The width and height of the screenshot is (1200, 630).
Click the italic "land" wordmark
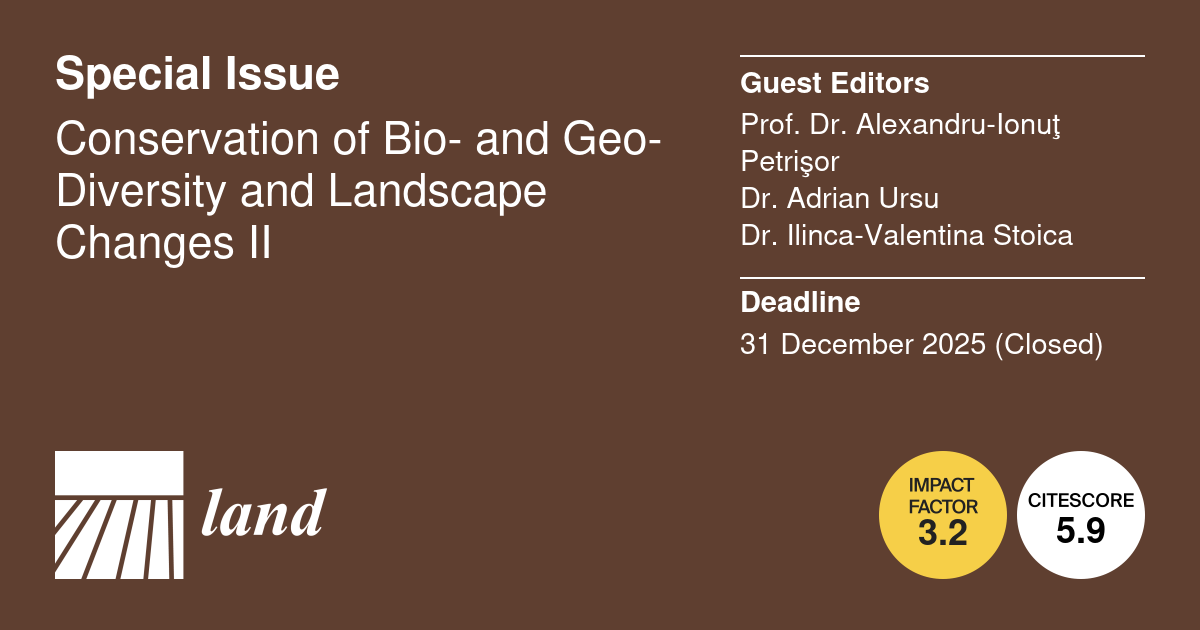point(263,514)
